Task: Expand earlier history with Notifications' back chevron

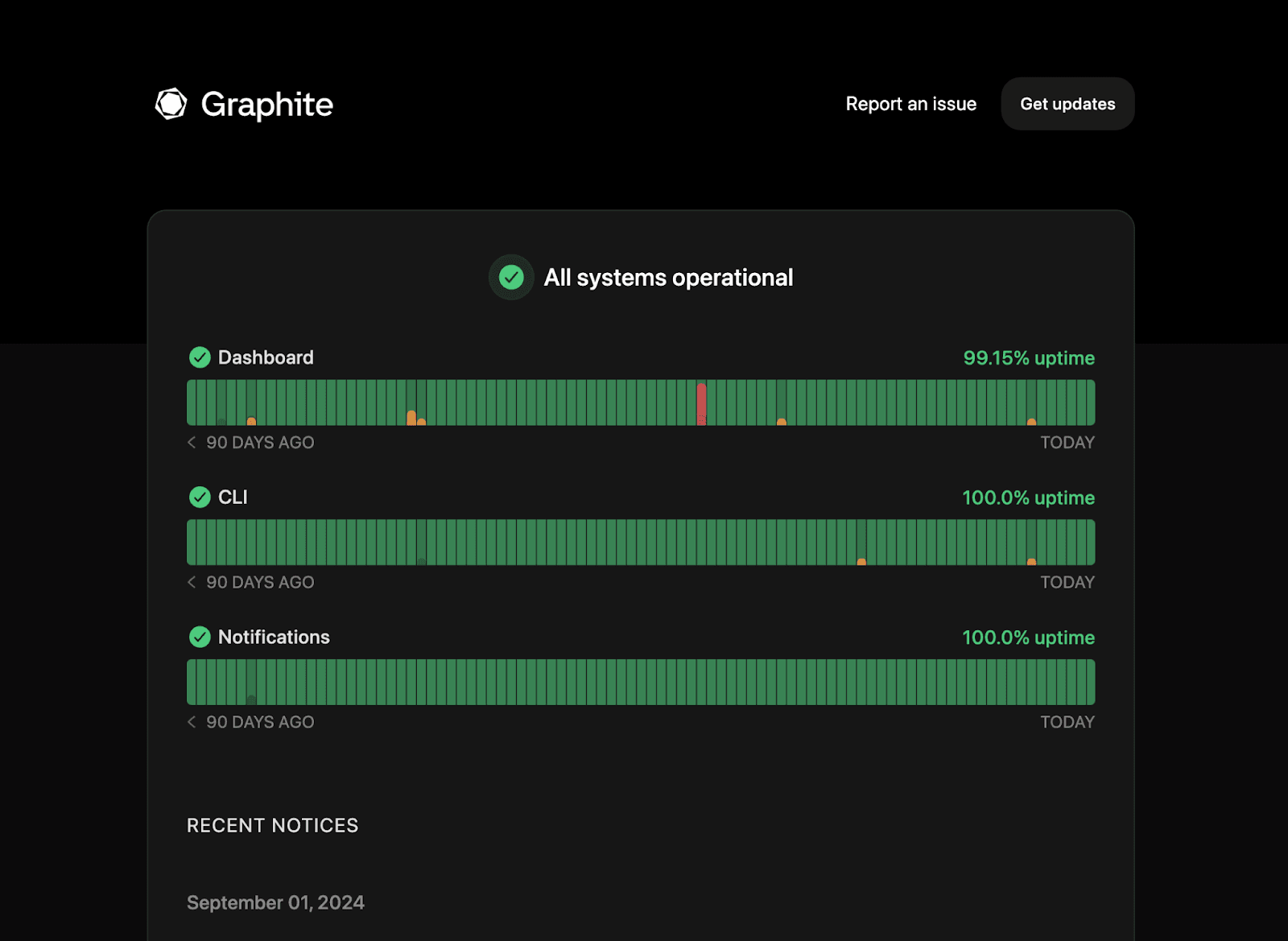Action: pyautogui.click(x=191, y=722)
